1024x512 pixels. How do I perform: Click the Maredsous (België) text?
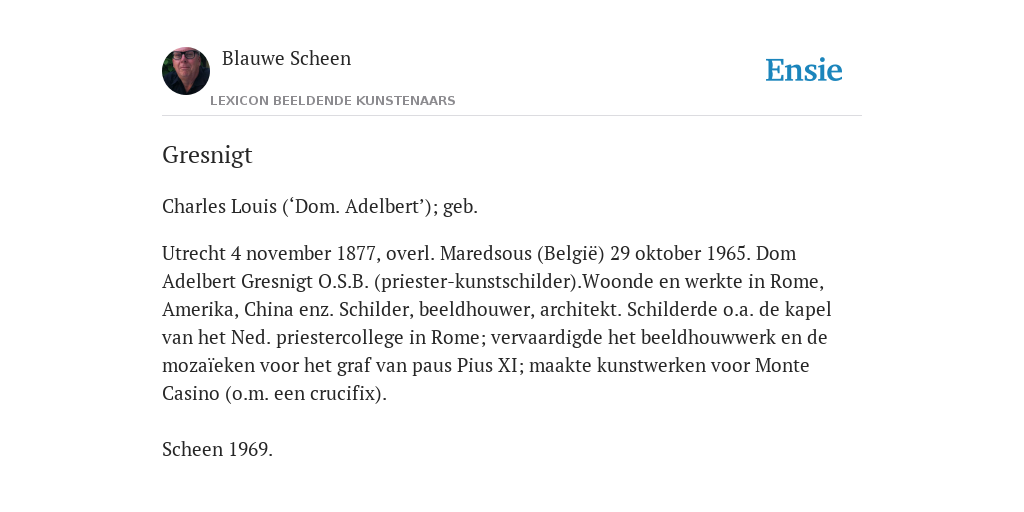coord(522,253)
